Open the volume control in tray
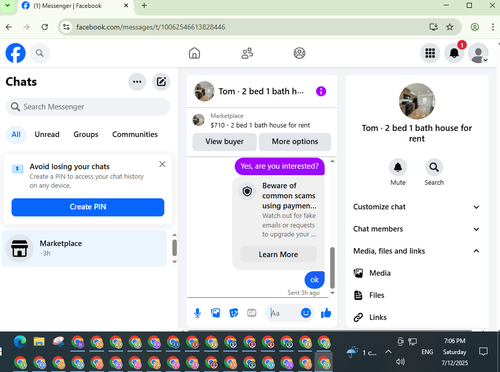Image resolution: width=500 pixels, height=372 pixels. (x=401, y=362)
